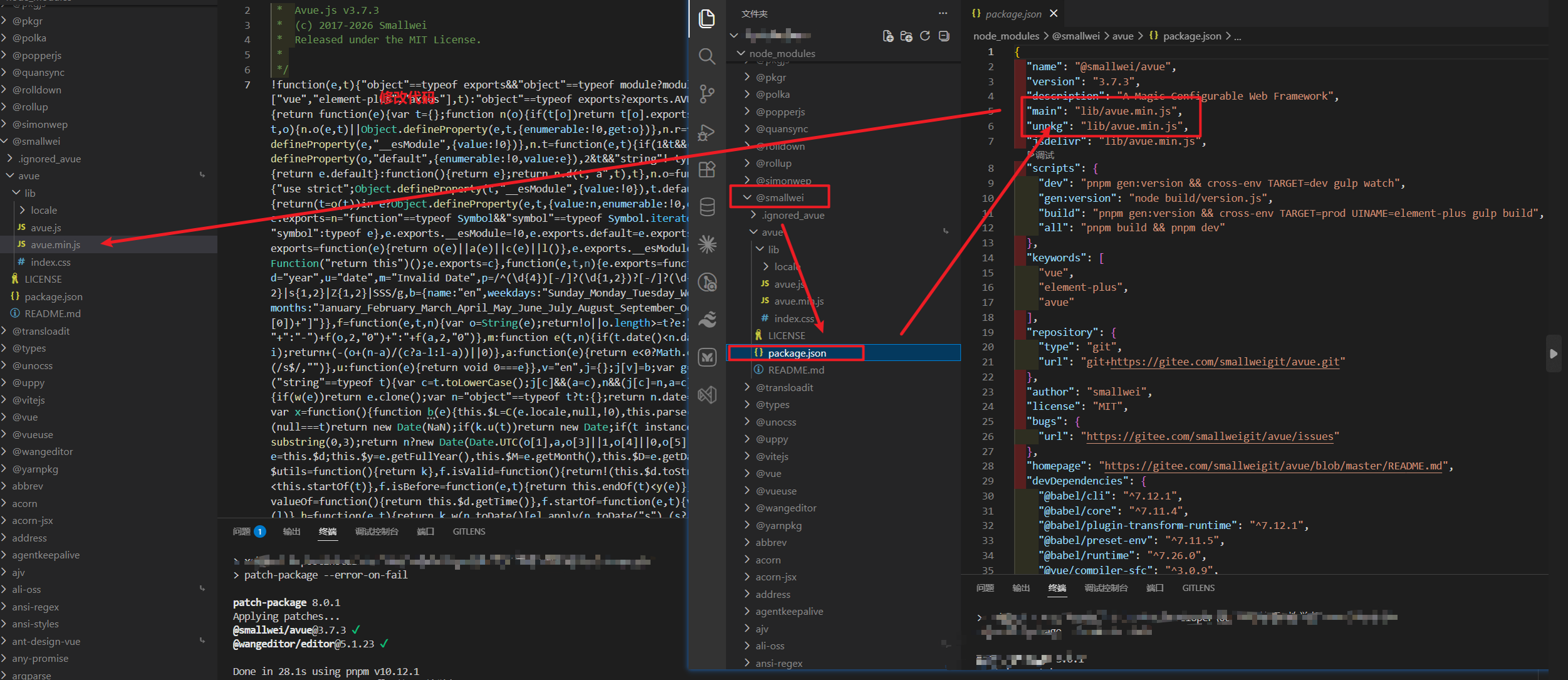Collapse all folders in the explorer
Viewport: 1568px width, 680px height.
(944, 36)
